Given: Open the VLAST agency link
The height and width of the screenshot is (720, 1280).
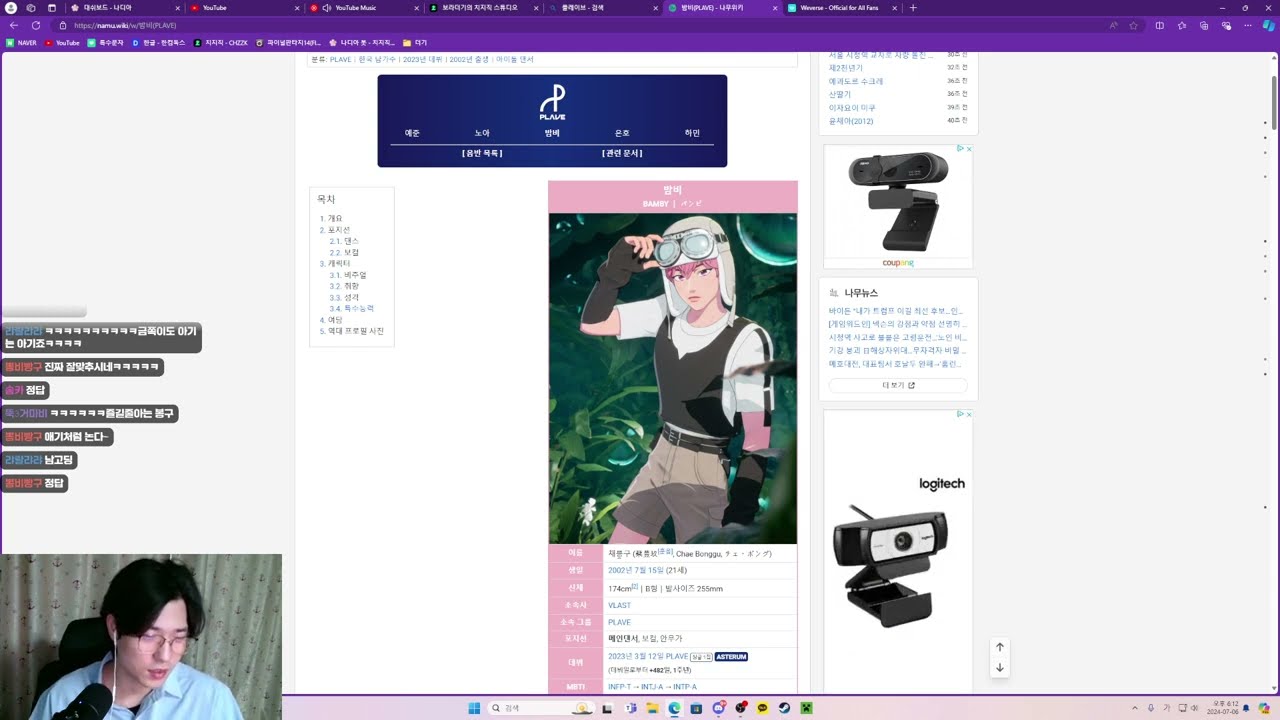Looking at the screenshot, I should pyautogui.click(x=619, y=605).
